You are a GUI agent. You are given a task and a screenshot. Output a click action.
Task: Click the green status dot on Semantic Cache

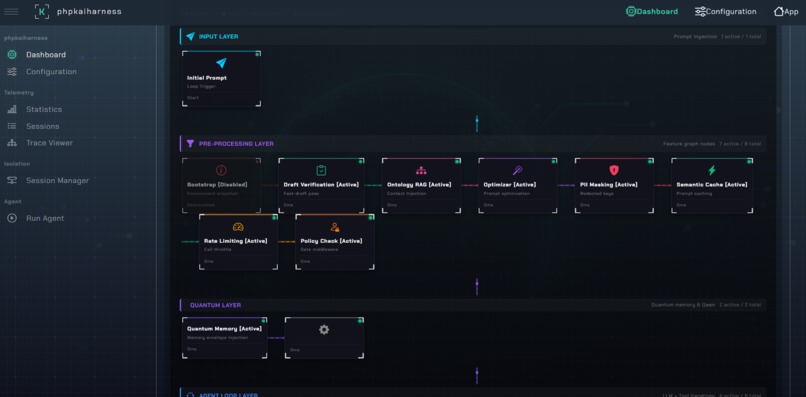pyautogui.click(x=749, y=161)
